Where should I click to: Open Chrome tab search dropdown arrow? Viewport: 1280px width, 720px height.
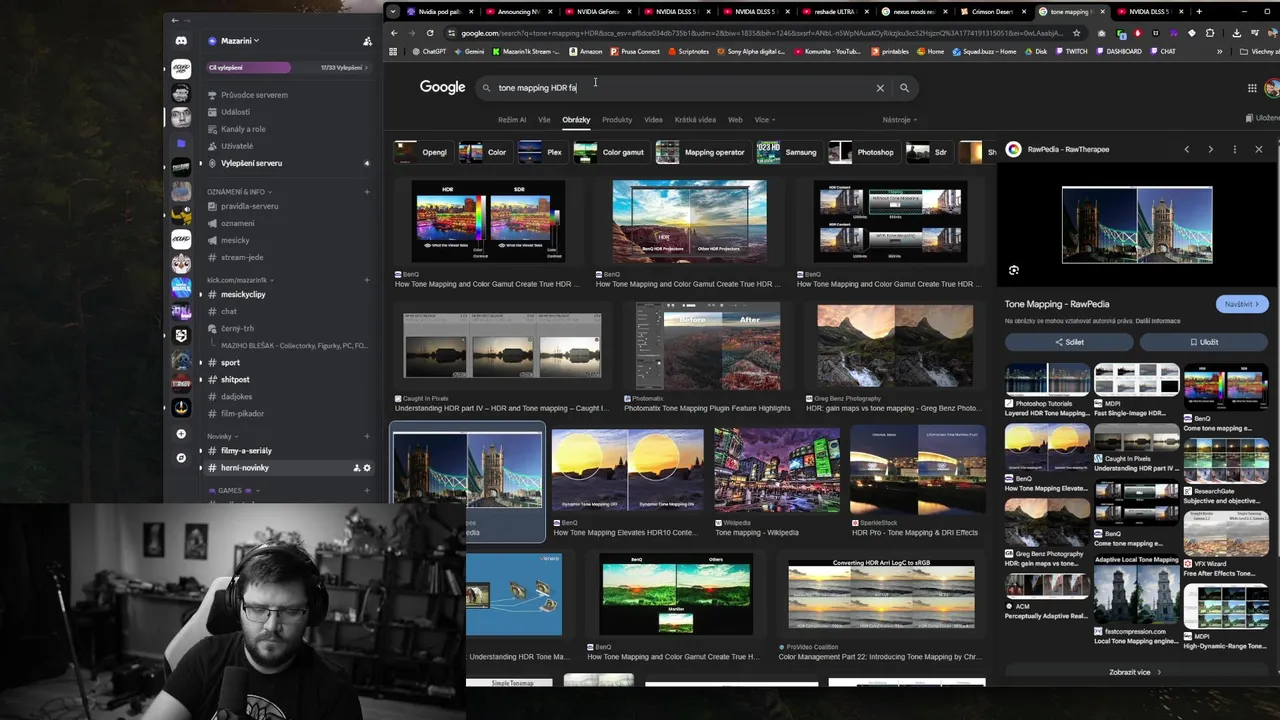tap(393, 12)
